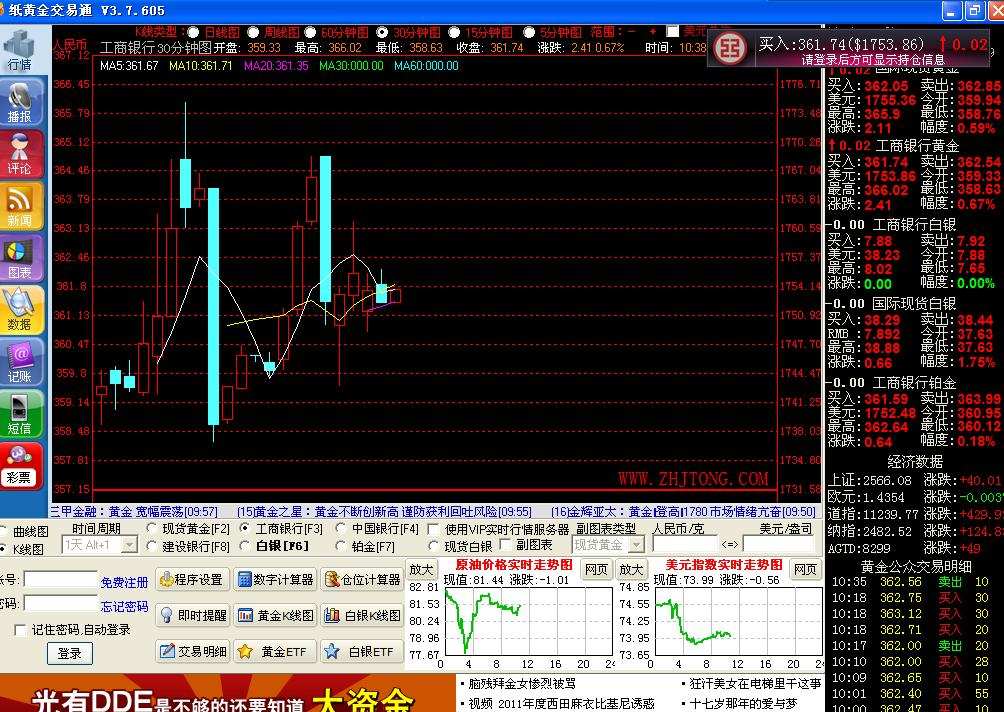Open the 黄金ETF star button
Screen dimensions: 1004x712
point(275,651)
